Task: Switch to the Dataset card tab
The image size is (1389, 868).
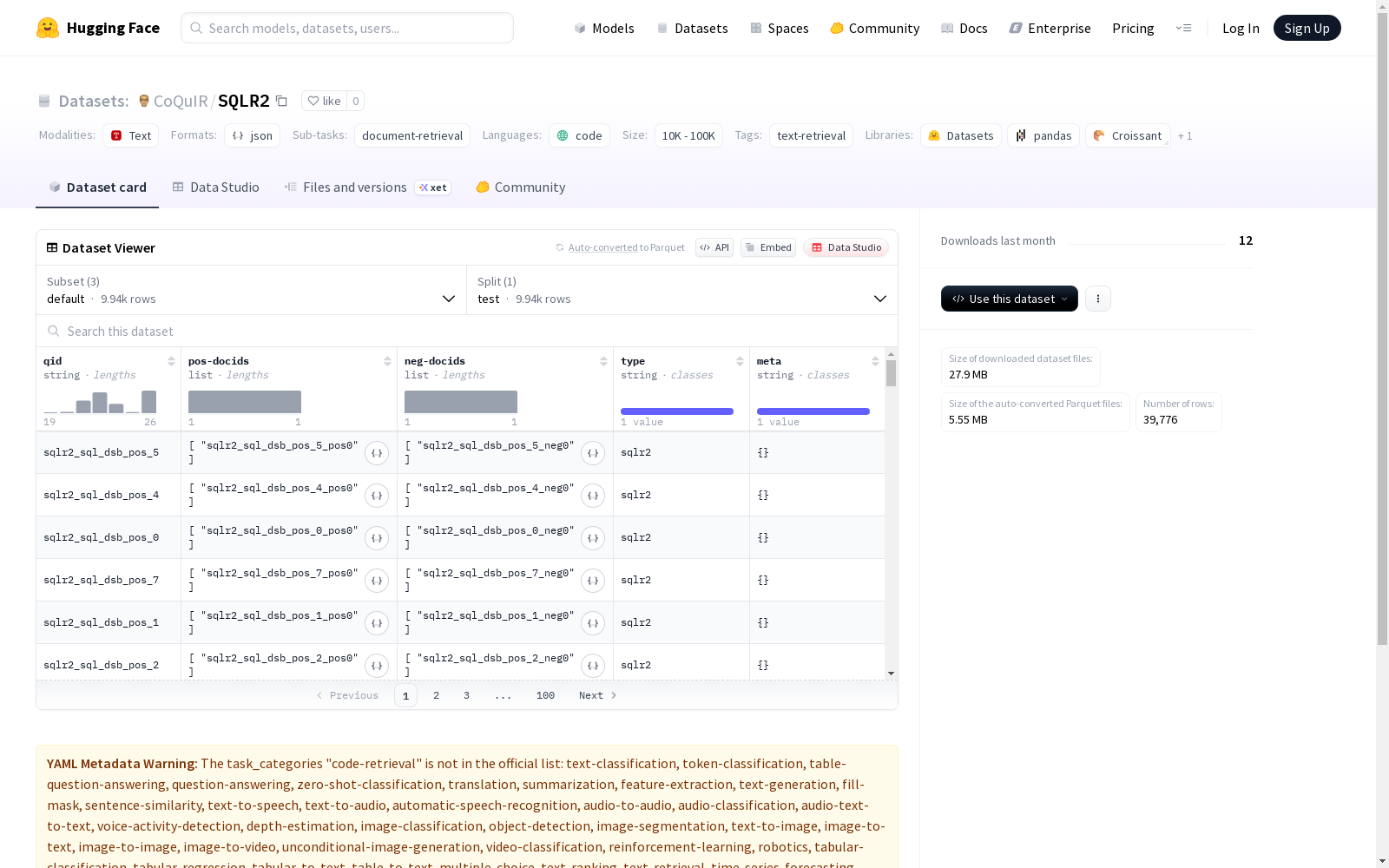Action: coord(97,187)
